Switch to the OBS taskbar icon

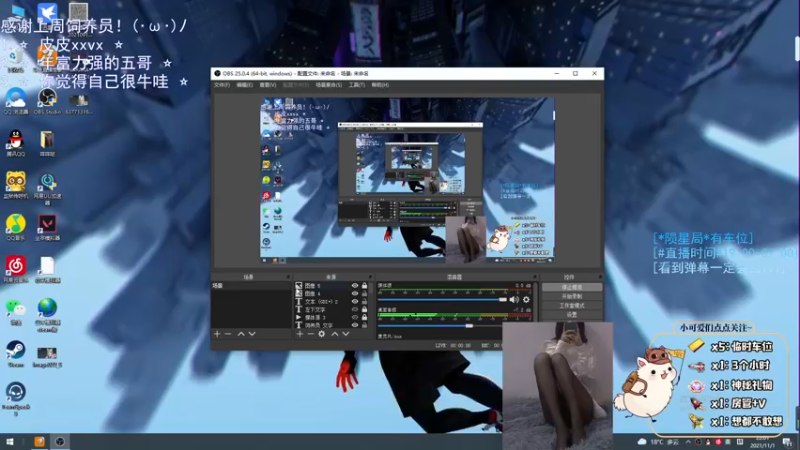(60, 442)
